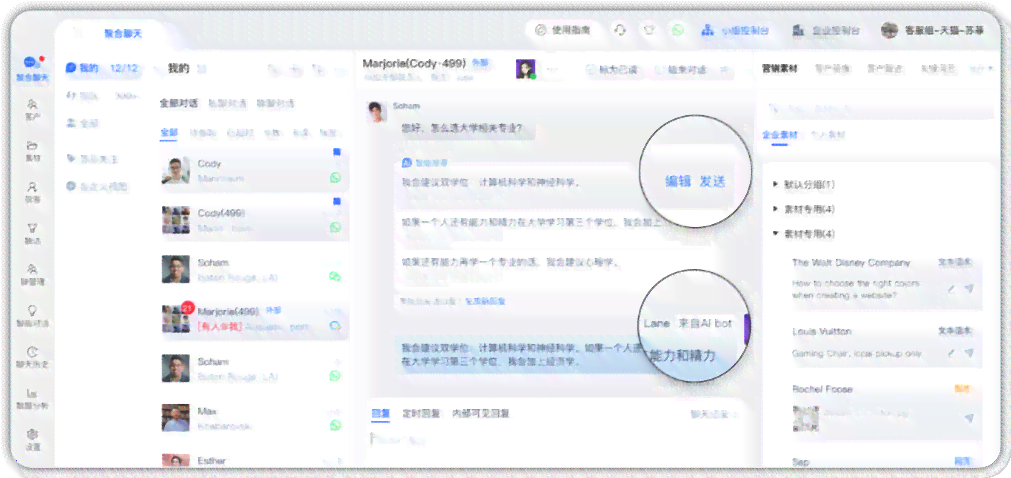1011x478 pixels.
Task: Open the Esther conversation
Action: coord(255,461)
